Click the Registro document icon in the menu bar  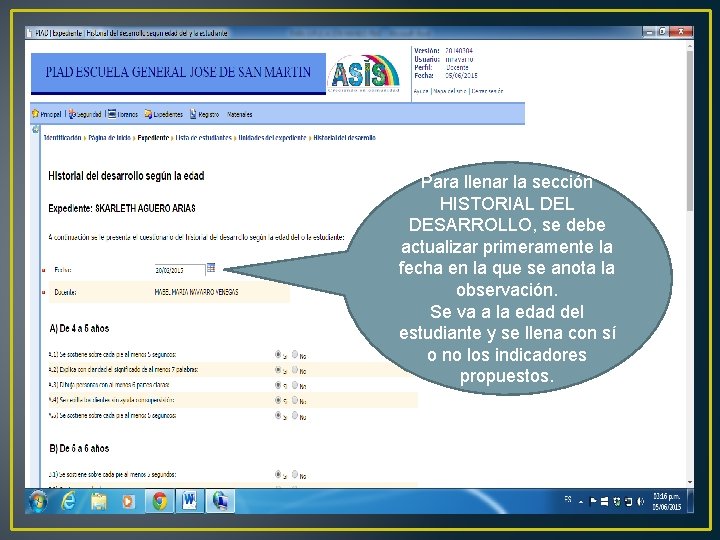[193, 114]
